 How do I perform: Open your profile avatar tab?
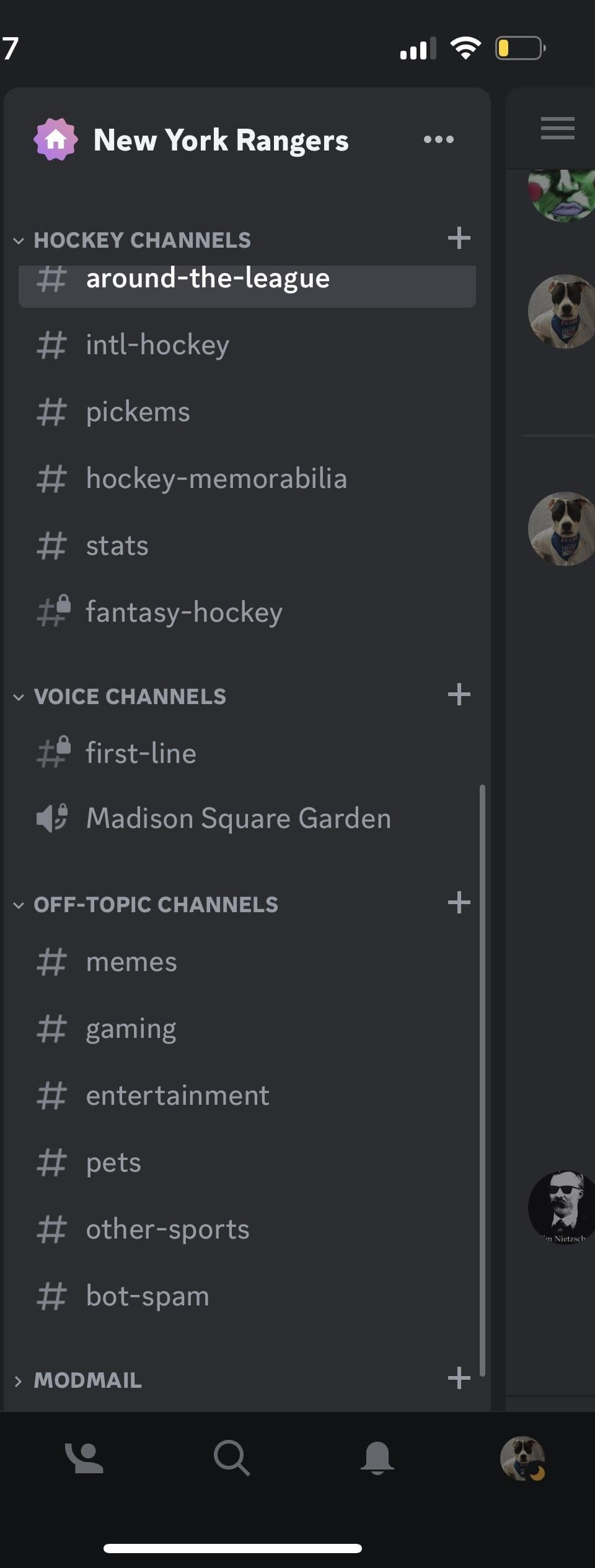(522, 1458)
